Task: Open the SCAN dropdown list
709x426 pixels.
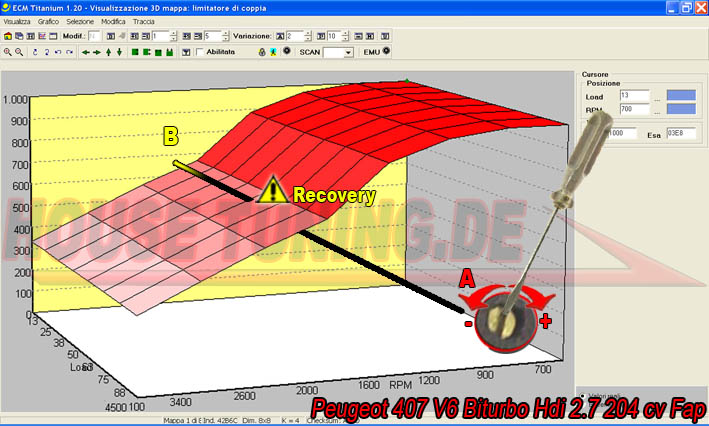Action: [348, 51]
